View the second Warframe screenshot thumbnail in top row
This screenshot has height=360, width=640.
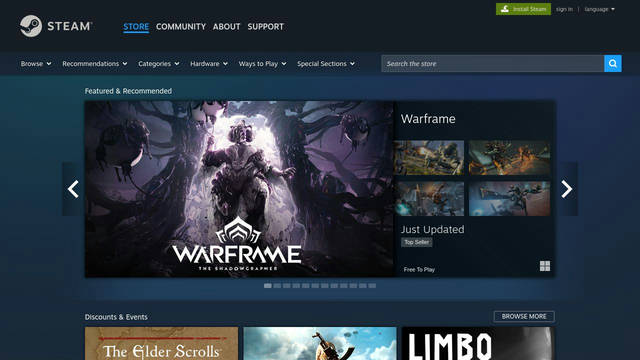(x=509, y=158)
